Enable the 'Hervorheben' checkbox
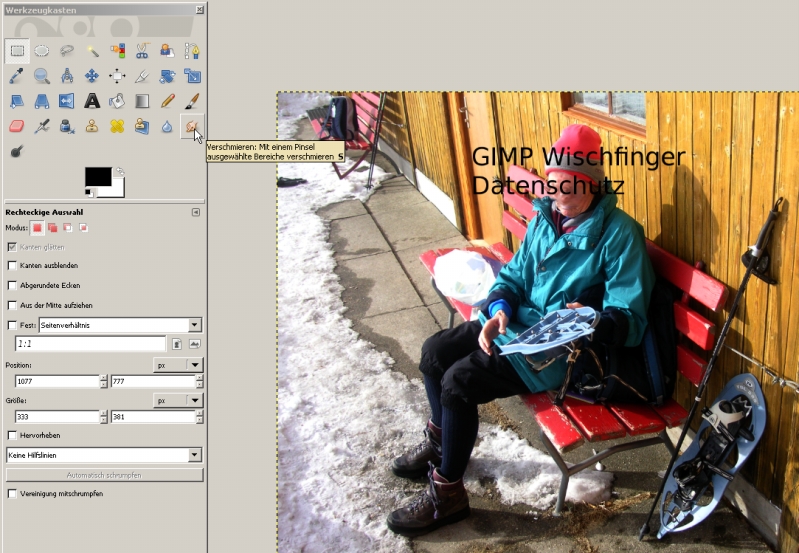Image resolution: width=799 pixels, height=553 pixels. (12, 435)
